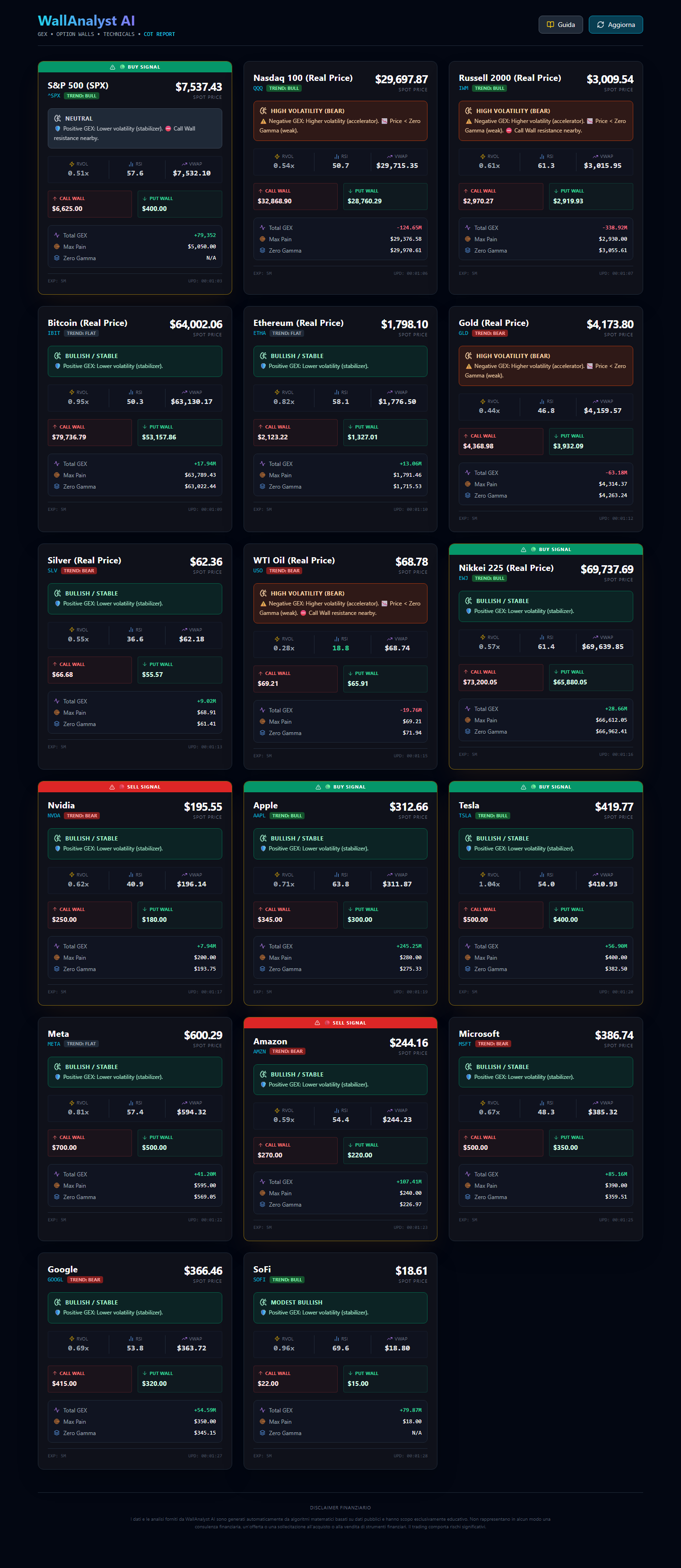Click the Aggiorna refresh button
The width and height of the screenshot is (681, 1568).
[615, 24]
